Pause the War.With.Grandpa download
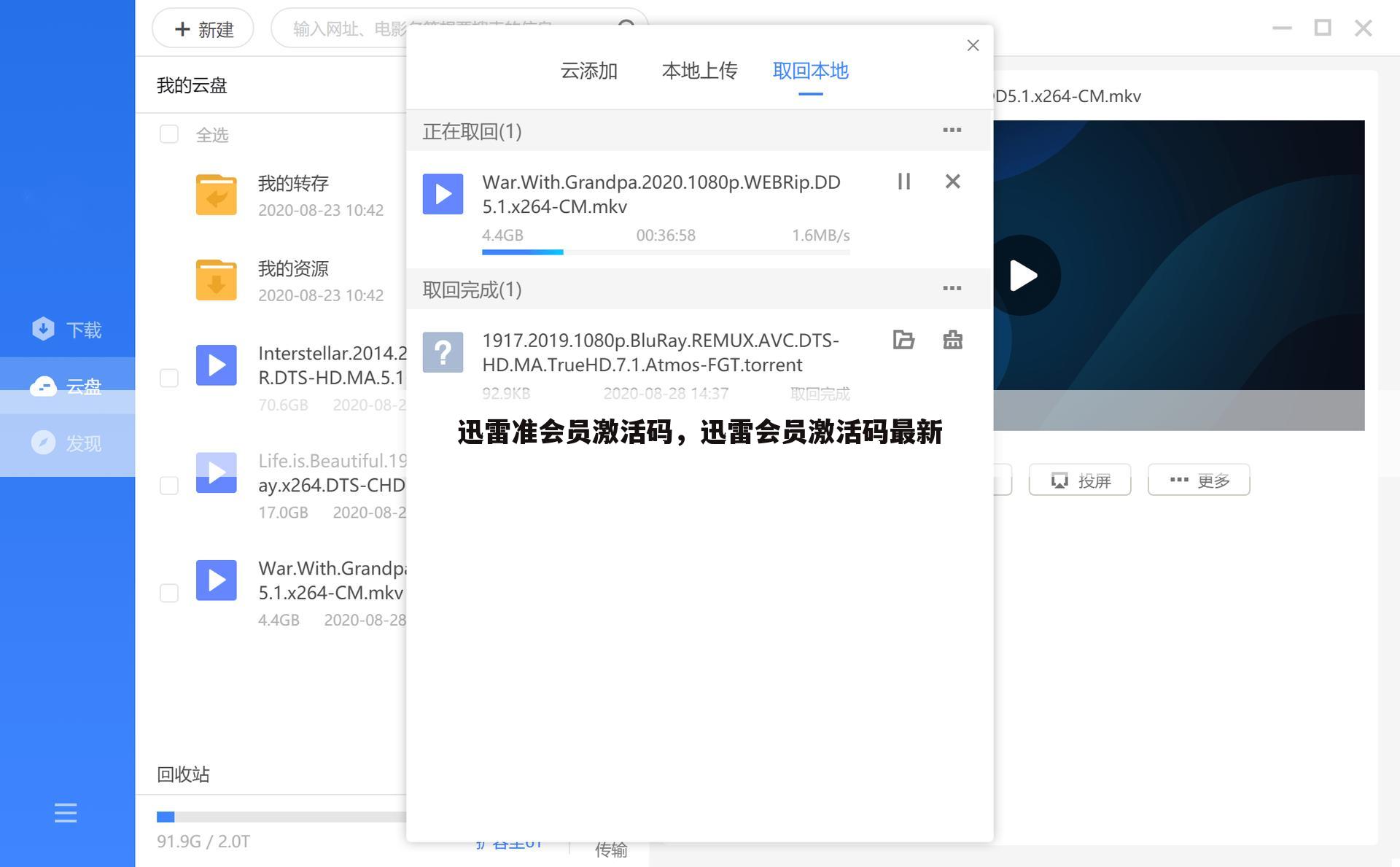The height and width of the screenshot is (867, 1400). 904,182
